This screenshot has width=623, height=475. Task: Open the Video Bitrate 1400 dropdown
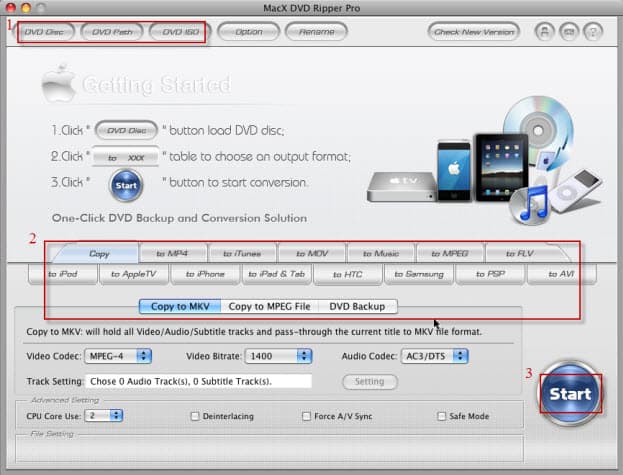pyautogui.click(x=278, y=356)
